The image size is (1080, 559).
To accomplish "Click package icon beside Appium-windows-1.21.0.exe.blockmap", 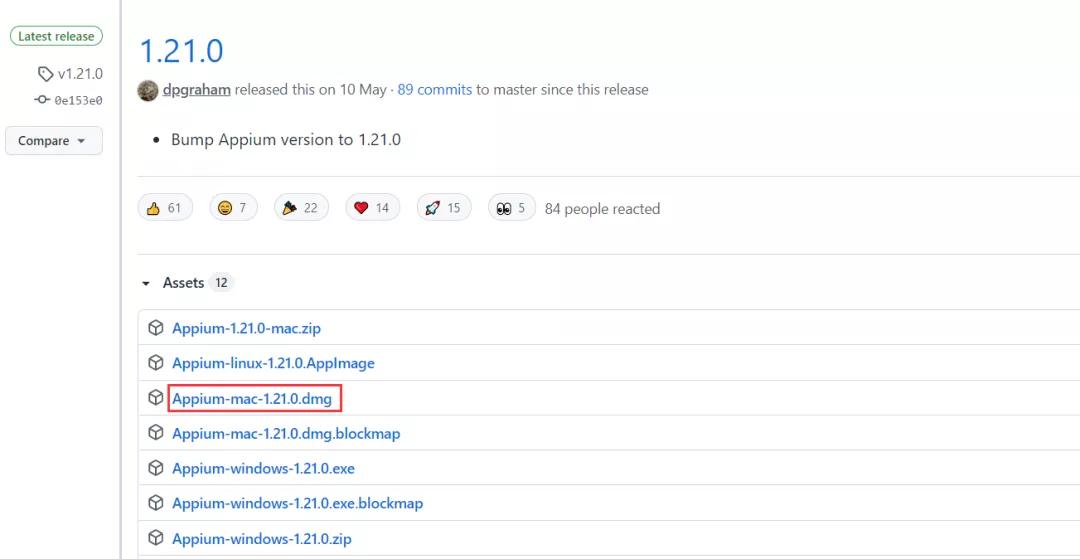I will (156, 503).
